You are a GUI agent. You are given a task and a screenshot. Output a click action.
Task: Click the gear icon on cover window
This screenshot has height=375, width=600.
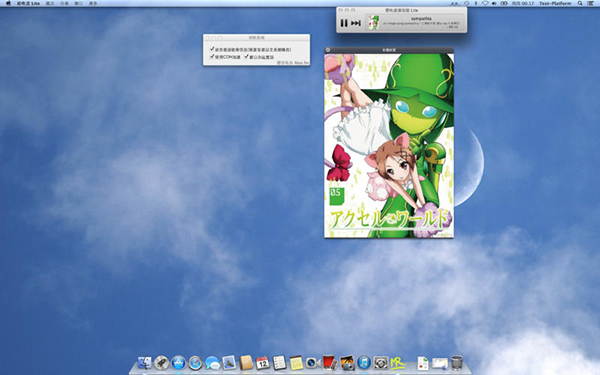point(328,50)
